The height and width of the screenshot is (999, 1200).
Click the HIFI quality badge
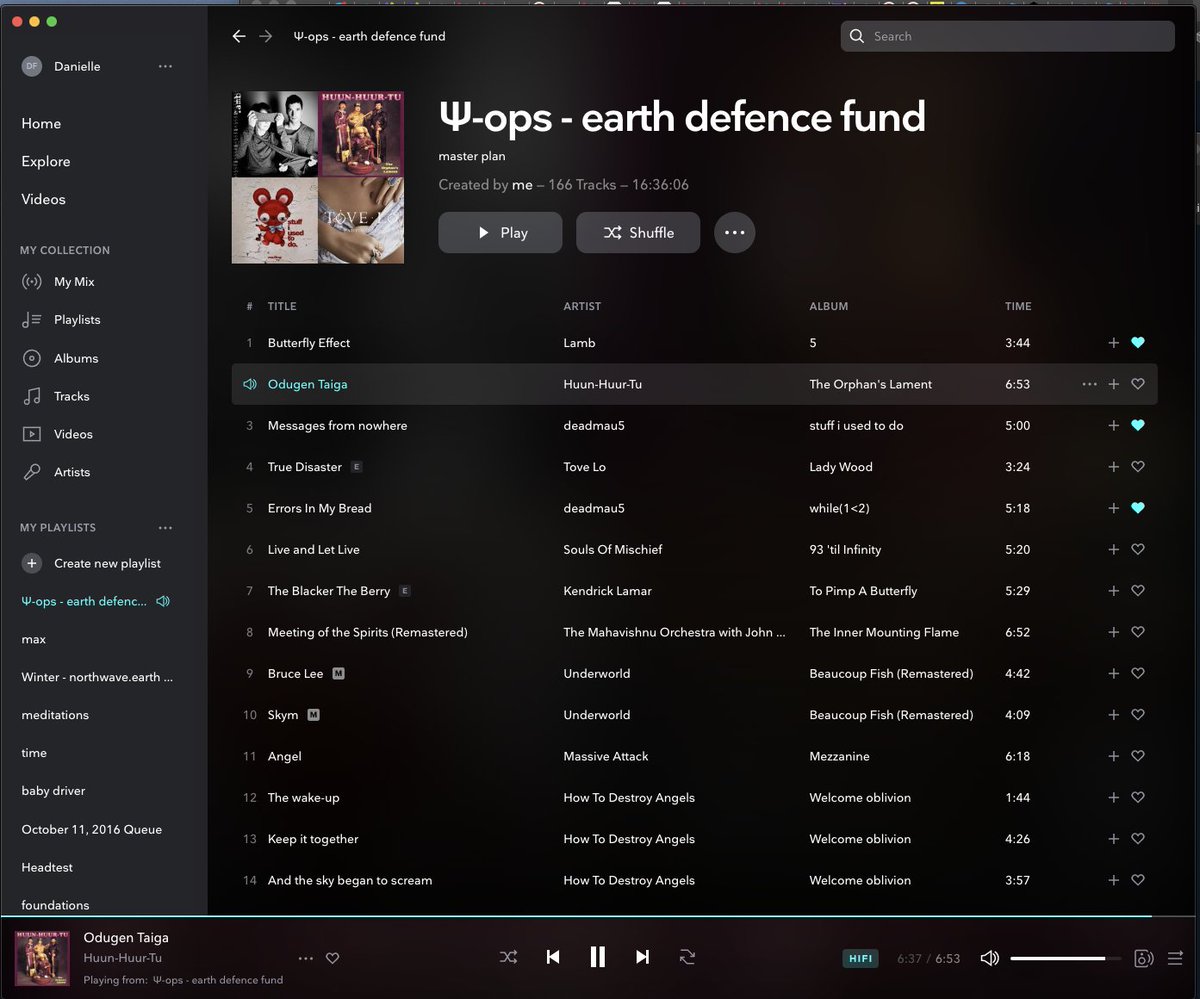(860, 958)
